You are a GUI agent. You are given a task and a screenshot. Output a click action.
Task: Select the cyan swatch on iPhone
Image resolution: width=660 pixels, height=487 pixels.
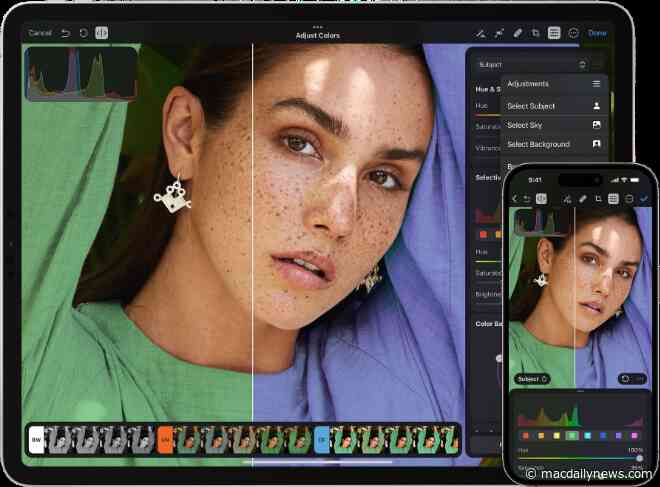click(x=588, y=436)
